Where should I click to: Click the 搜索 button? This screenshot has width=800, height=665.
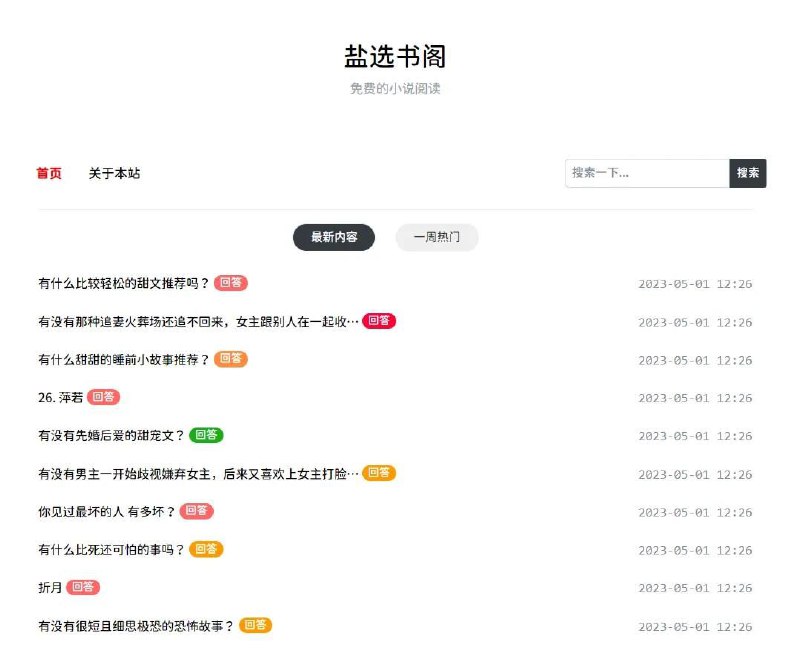[x=747, y=174]
